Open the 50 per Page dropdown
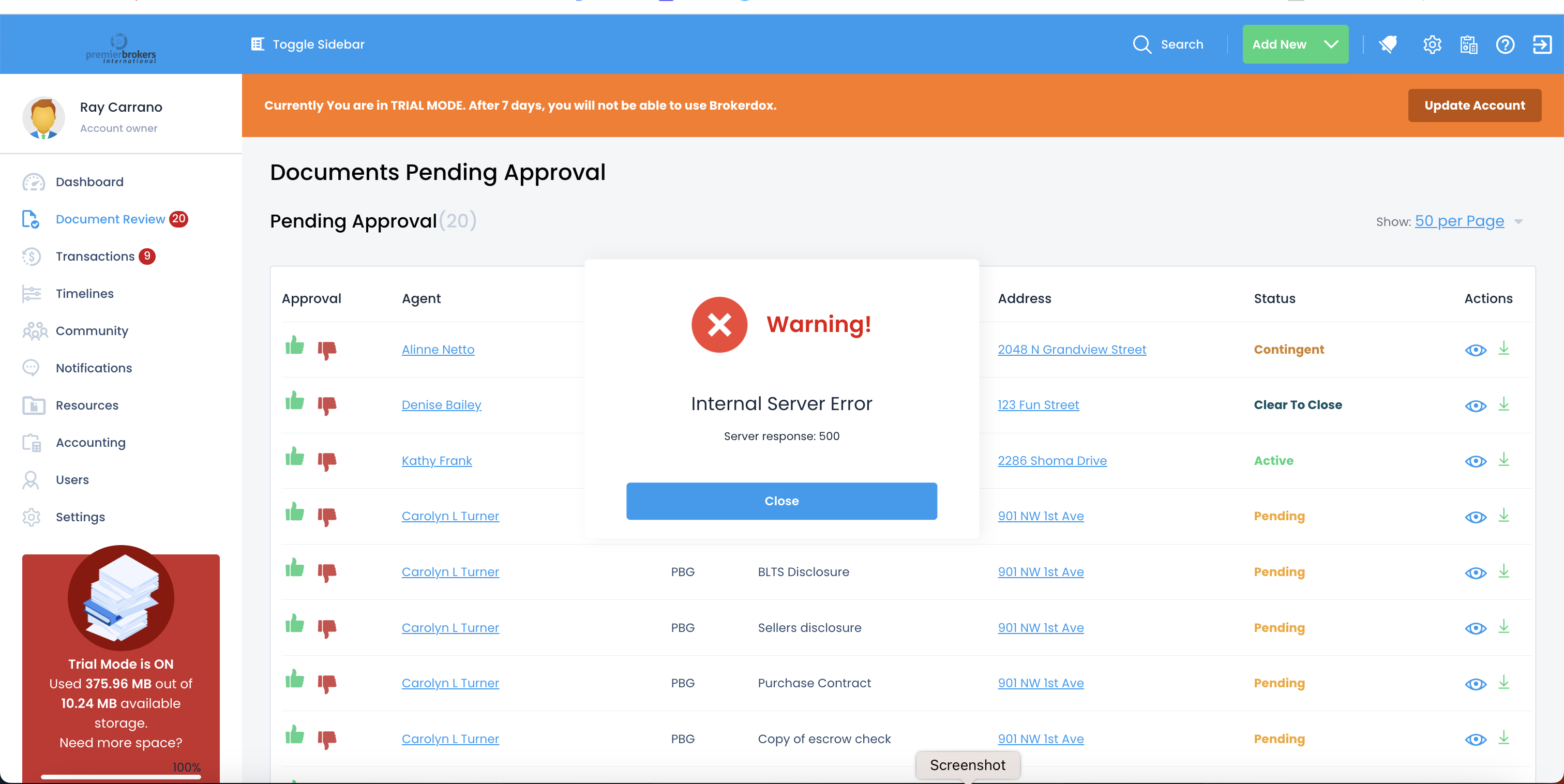 click(1459, 221)
